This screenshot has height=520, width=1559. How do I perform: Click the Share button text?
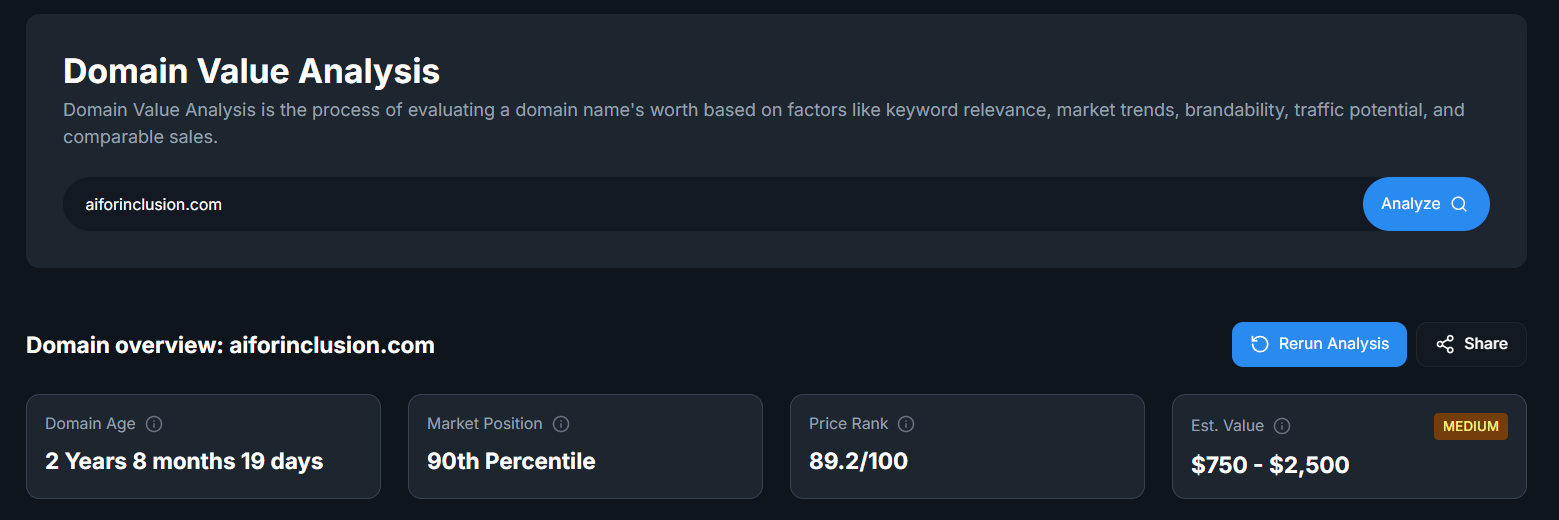click(1485, 344)
